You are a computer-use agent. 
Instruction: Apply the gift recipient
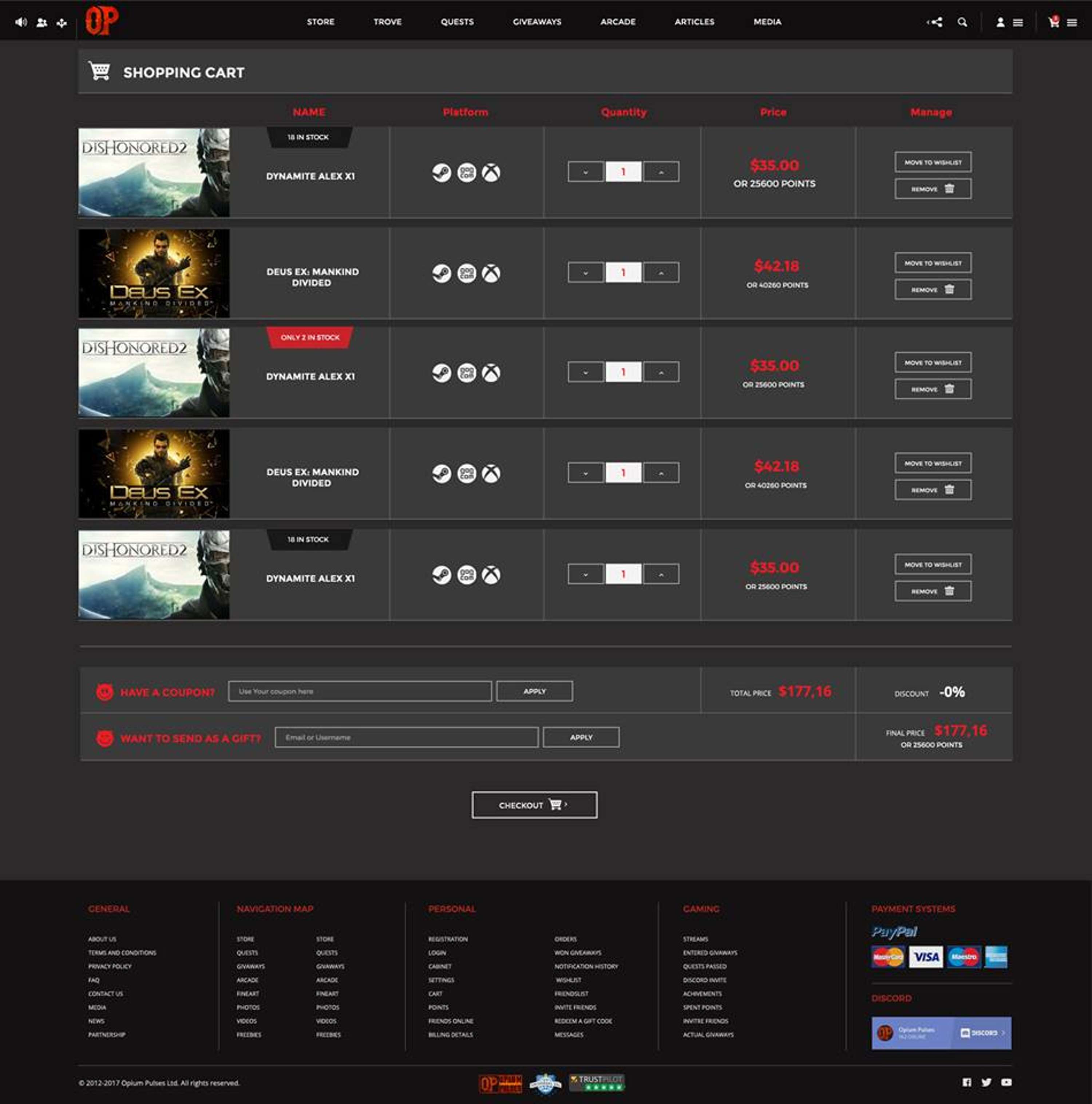click(581, 738)
